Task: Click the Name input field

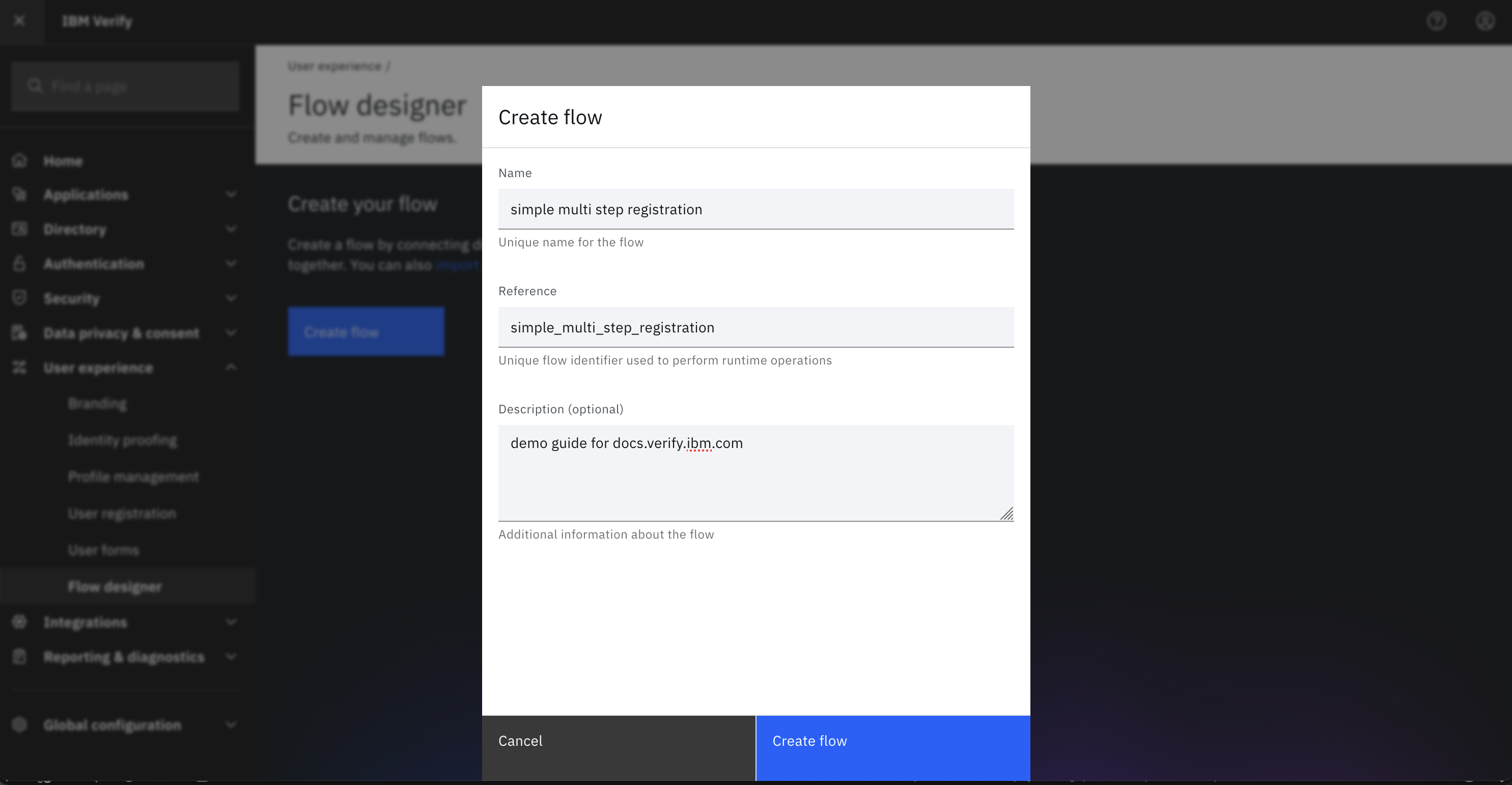Action: [x=756, y=209]
